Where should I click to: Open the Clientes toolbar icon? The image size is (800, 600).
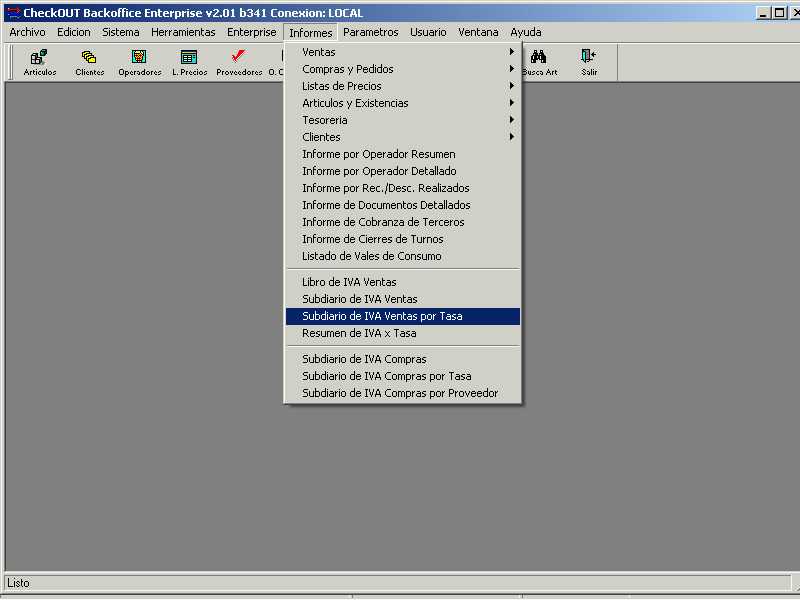89,62
